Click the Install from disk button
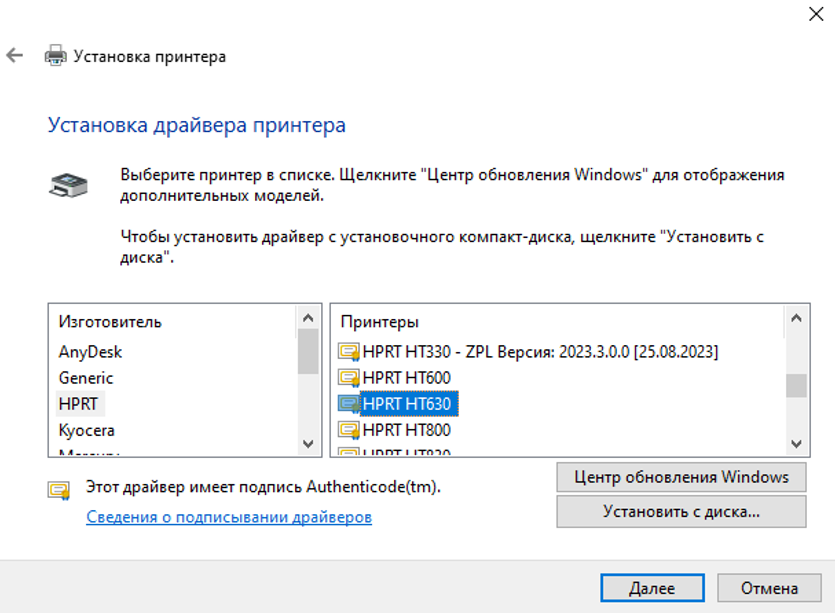Image resolution: width=835 pixels, height=613 pixels. (681, 512)
